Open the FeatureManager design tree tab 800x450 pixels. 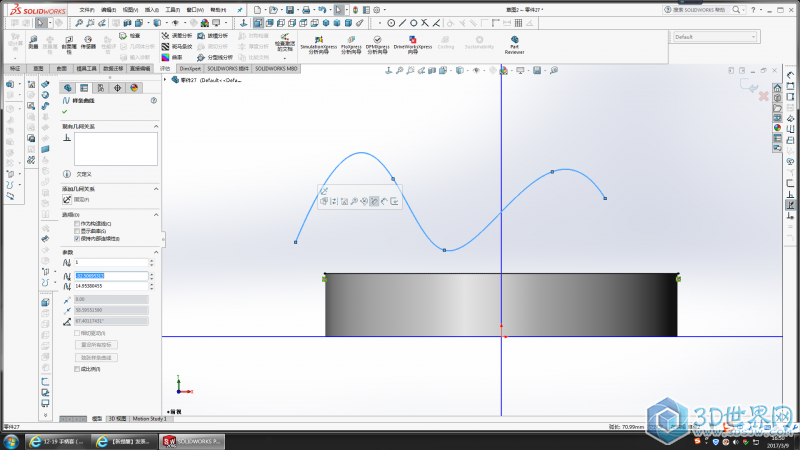(x=67, y=88)
